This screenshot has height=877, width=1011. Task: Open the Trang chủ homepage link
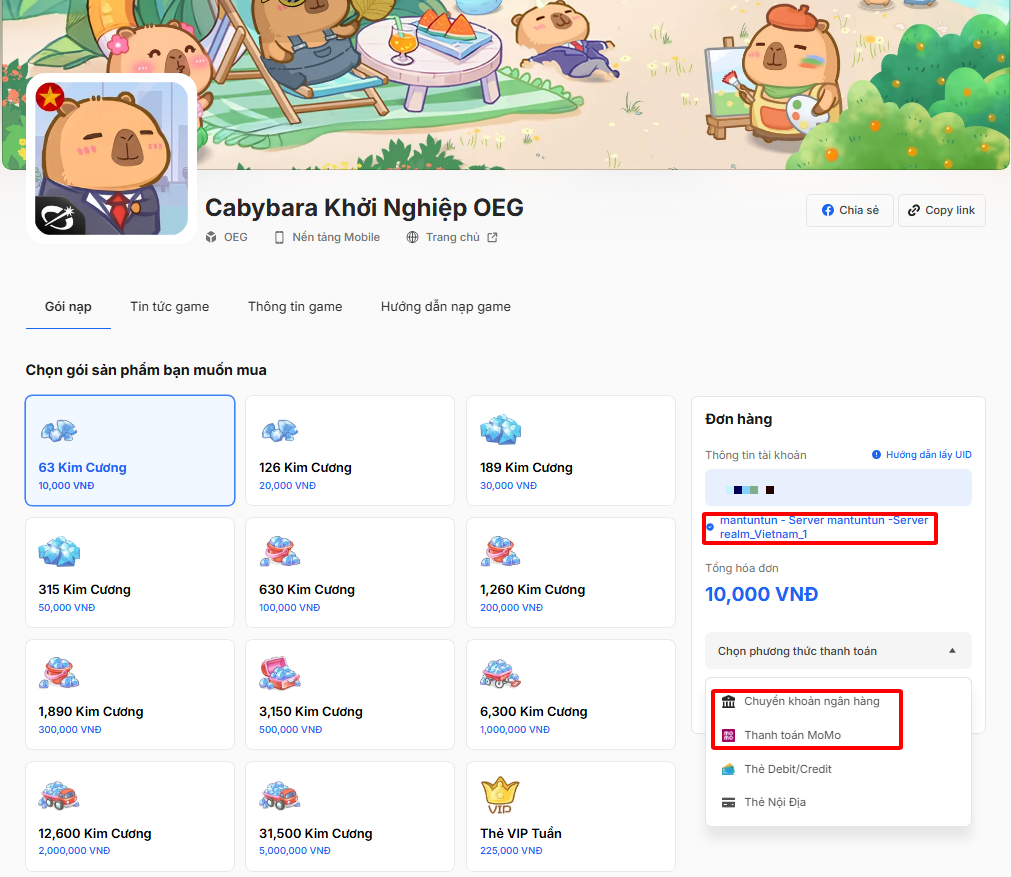coord(453,237)
